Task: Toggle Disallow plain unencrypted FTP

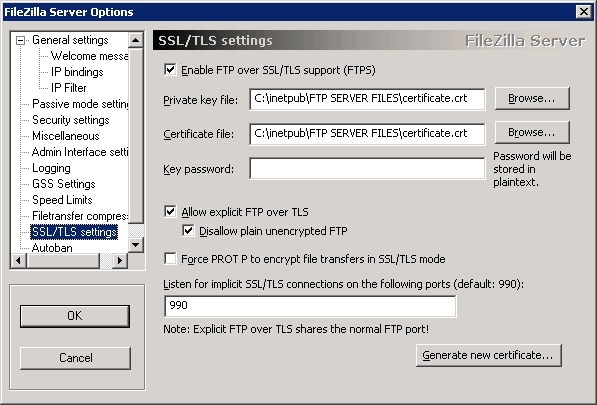Action: click(188, 231)
